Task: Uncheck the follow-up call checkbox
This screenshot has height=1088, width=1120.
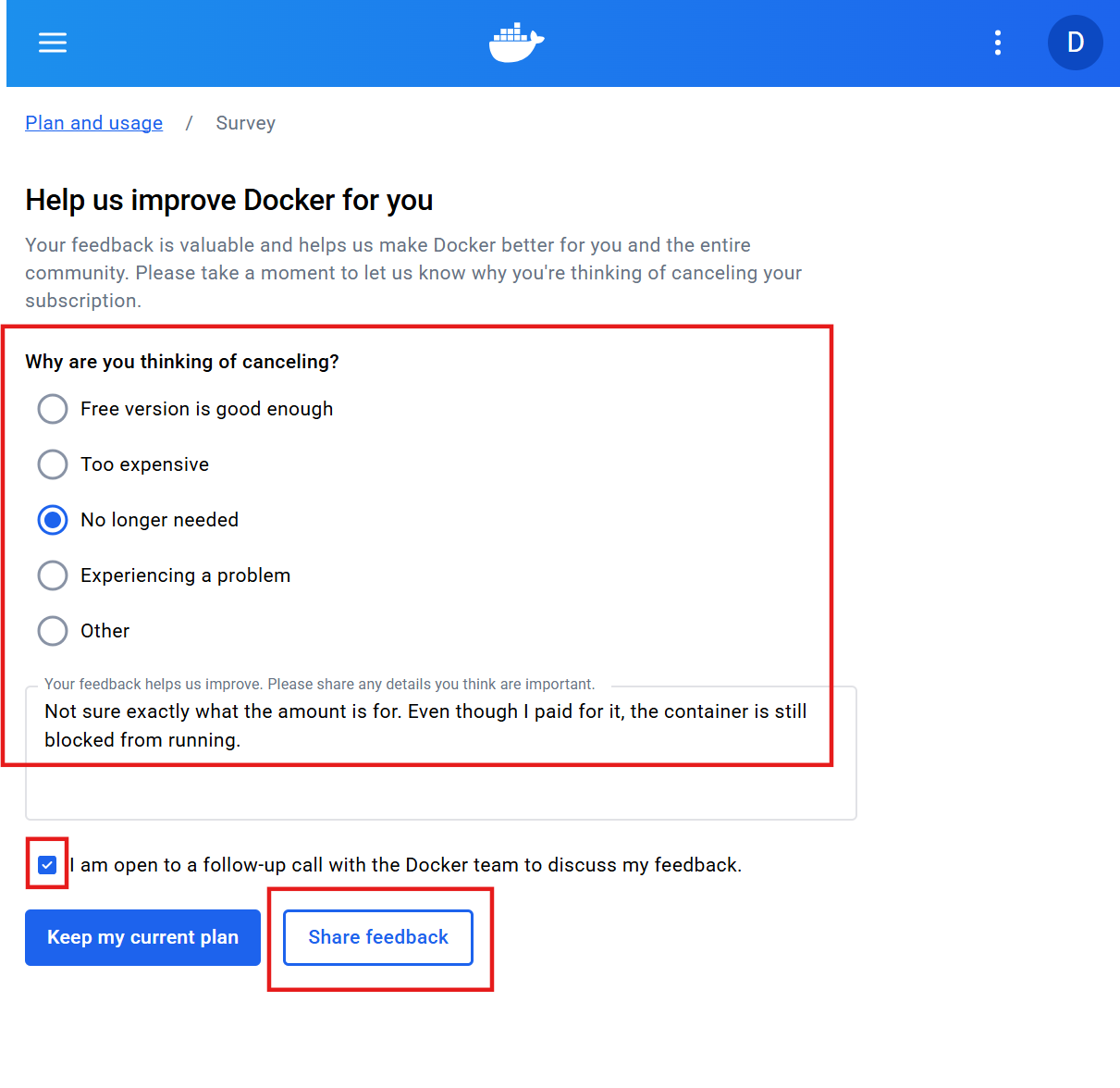Action: (x=47, y=865)
